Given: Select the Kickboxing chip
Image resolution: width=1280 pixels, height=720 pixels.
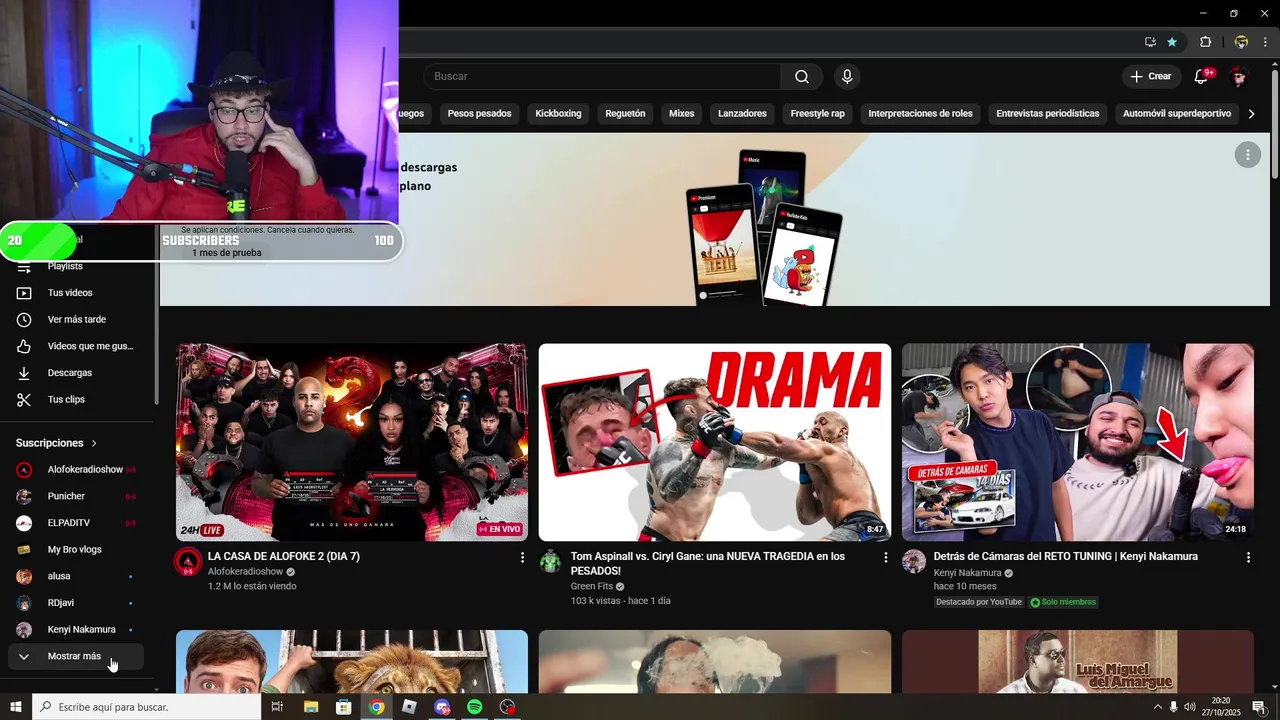Looking at the screenshot, I should (x=558, y=113).
